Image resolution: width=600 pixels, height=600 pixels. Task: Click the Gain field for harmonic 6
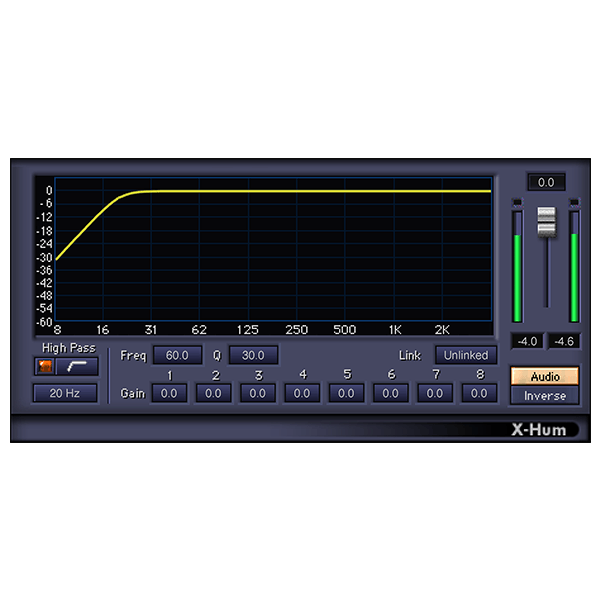pos(390,394)
